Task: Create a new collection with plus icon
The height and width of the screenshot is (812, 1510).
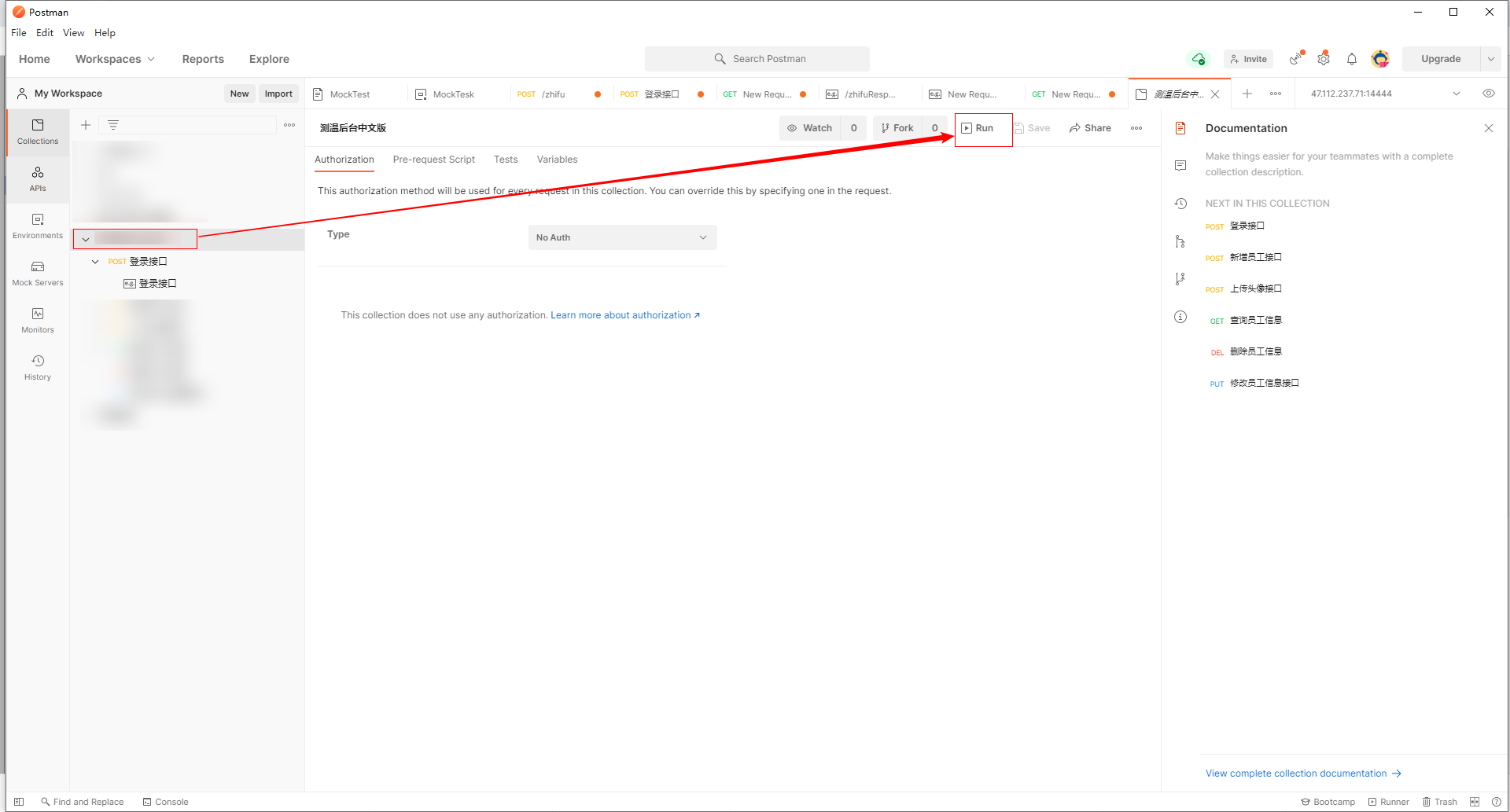Action: pyautogui.click(x=86, y=125)
